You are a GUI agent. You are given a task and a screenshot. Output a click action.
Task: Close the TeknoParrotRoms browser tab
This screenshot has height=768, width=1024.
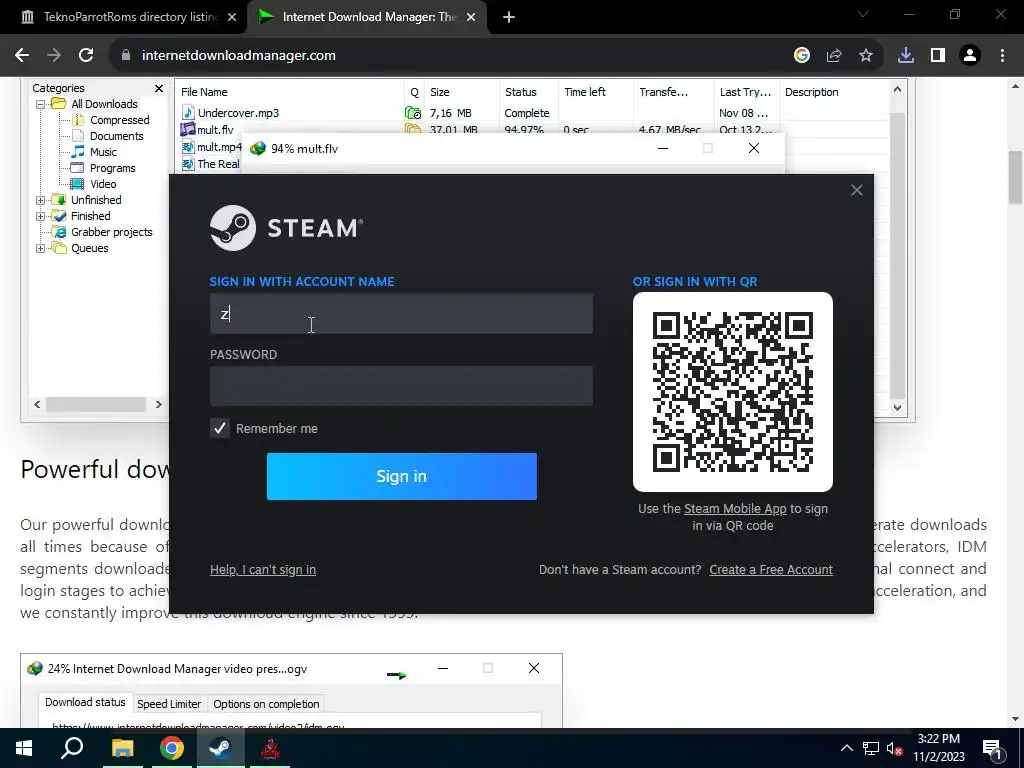pyautogui.click(x=232, y=17)
